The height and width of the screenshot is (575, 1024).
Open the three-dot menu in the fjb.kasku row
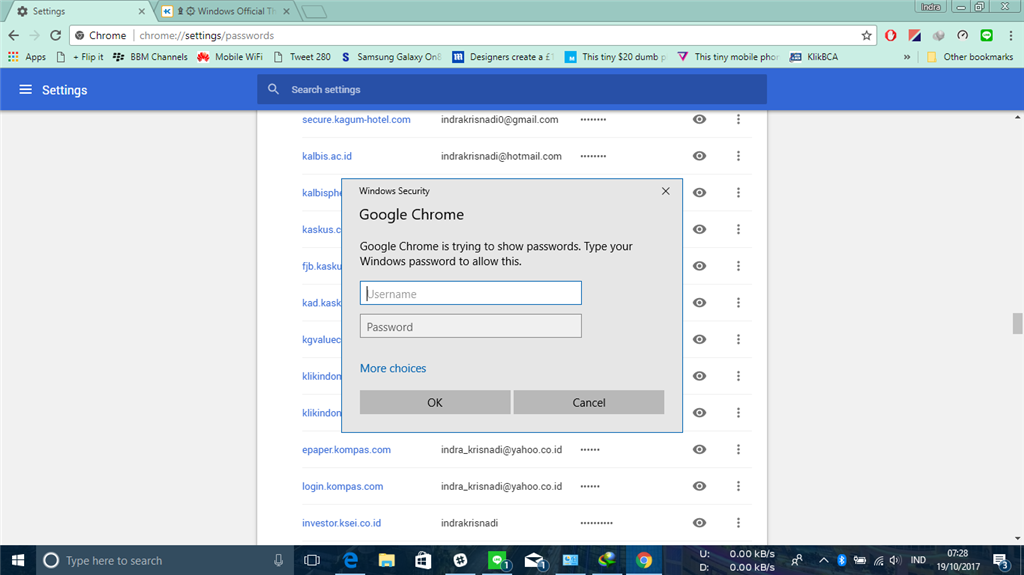point(739,265)
